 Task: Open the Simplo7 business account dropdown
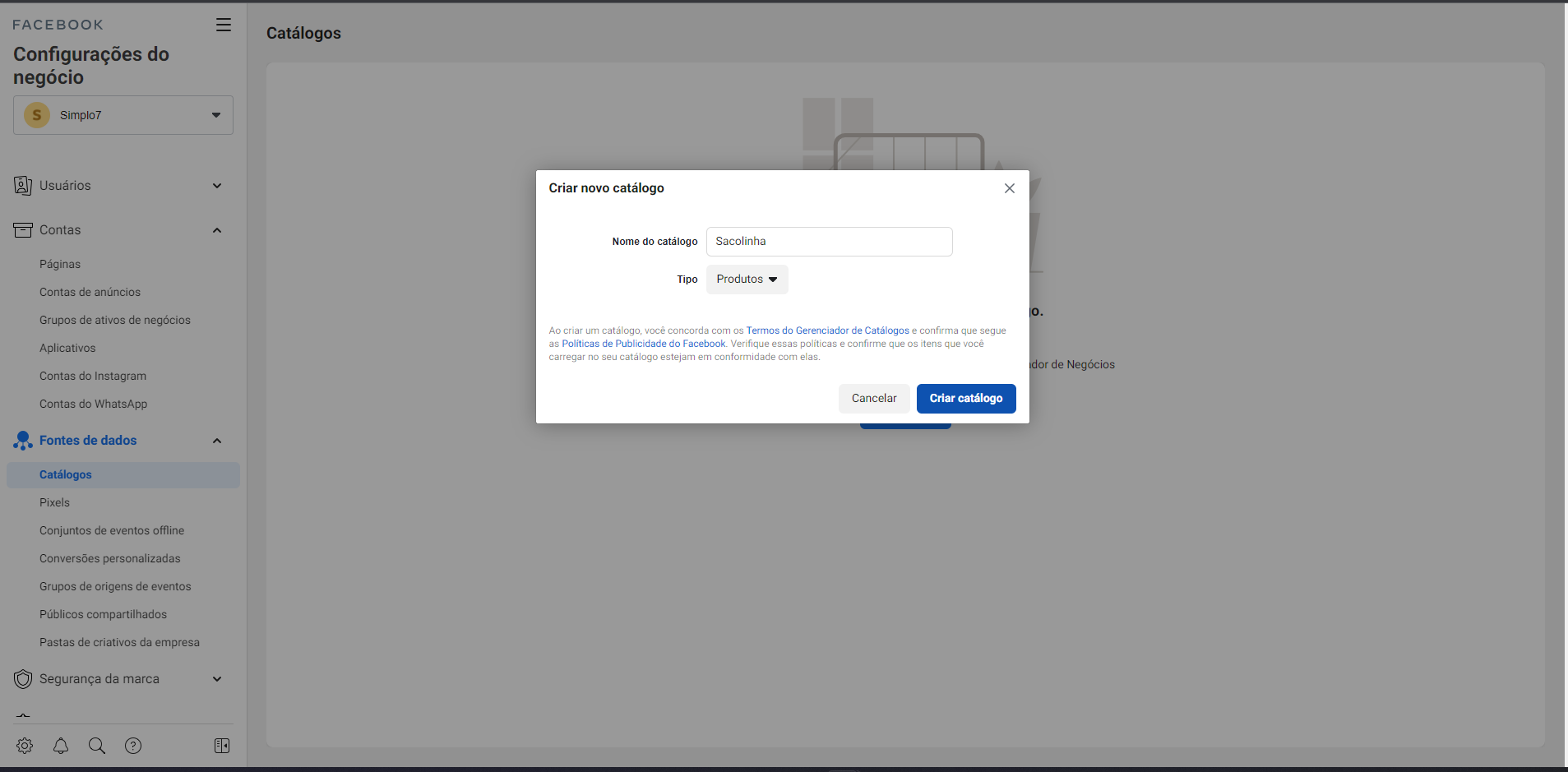click(x=123, y=115)
